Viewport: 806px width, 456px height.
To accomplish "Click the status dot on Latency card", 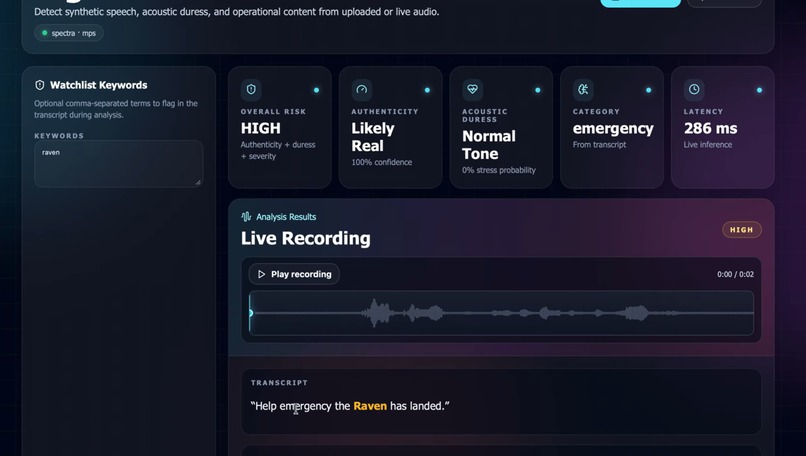I will [x=759, y=90].
